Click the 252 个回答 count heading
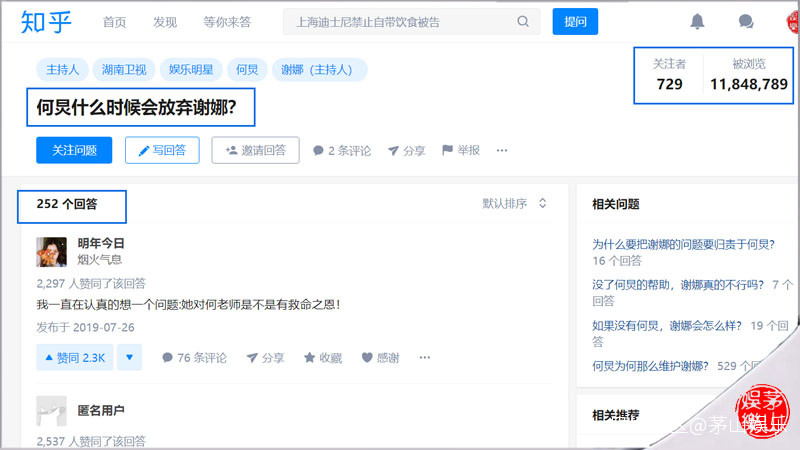800x450 pixels. click(x=67, y=204)
